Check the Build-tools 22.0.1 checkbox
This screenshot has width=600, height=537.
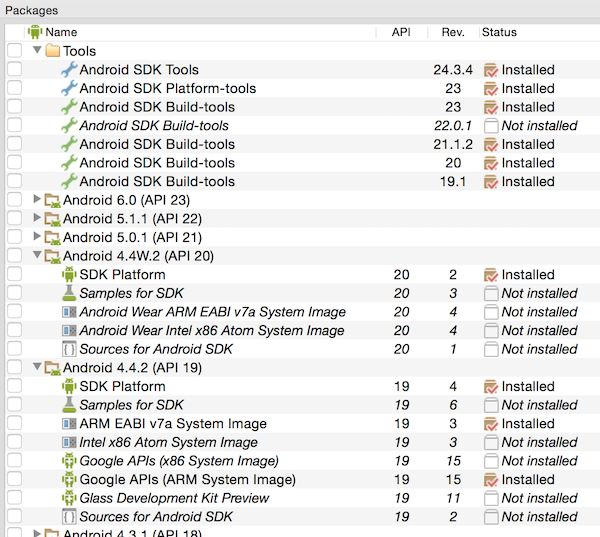15,125
